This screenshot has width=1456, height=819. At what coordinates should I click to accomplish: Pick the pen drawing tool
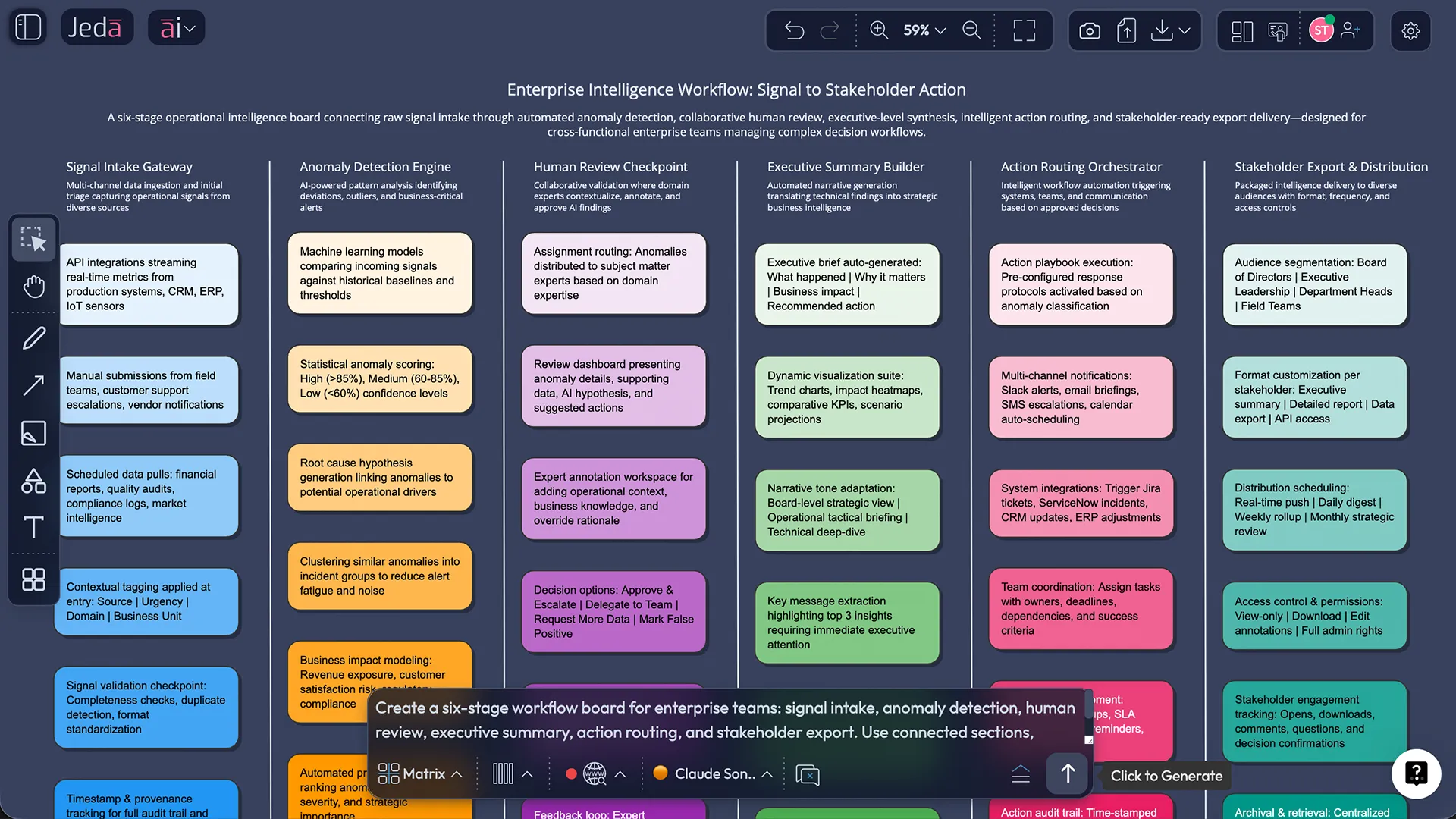point(33,338)
